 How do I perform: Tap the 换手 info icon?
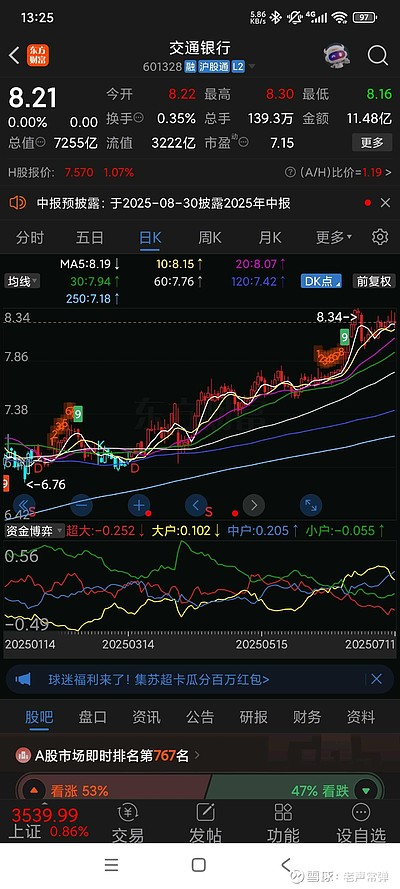138,118
